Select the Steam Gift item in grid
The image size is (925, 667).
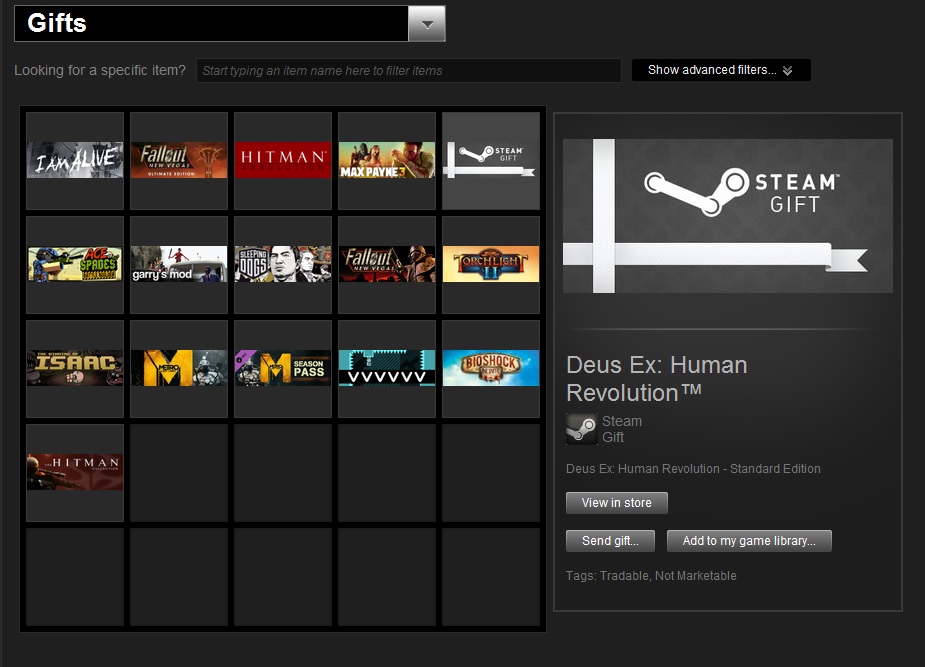[491, 160]
